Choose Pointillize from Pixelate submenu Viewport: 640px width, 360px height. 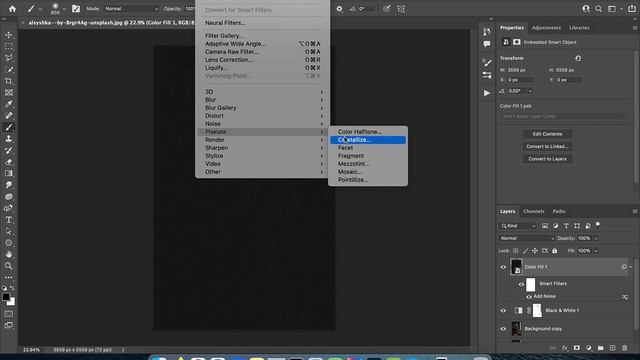(x=368, y=180)
